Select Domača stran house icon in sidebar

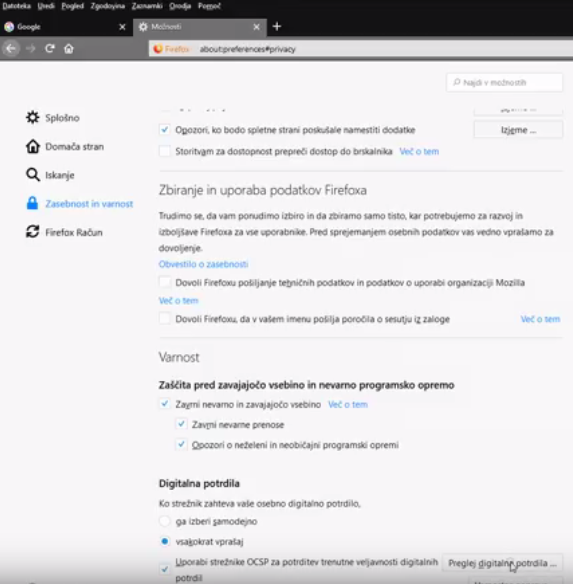tap(33, 146)
